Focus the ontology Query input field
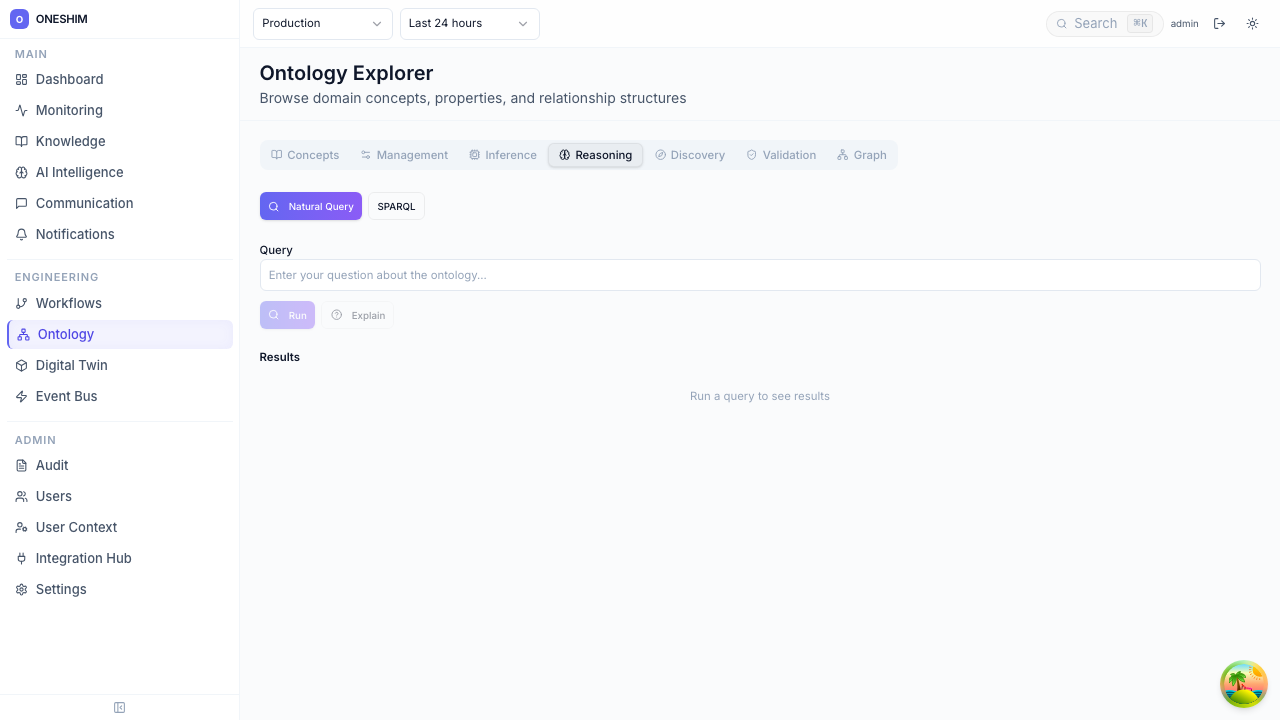Image resolution: width=1280 pixels, height=720 pixels. (759, 275)
